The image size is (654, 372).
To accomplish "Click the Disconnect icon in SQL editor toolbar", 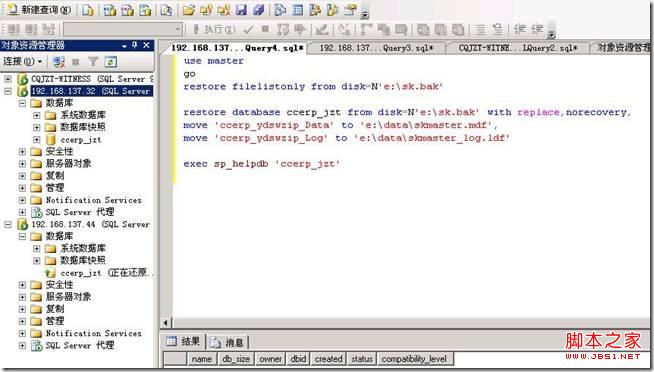I will tap(31, 29).
